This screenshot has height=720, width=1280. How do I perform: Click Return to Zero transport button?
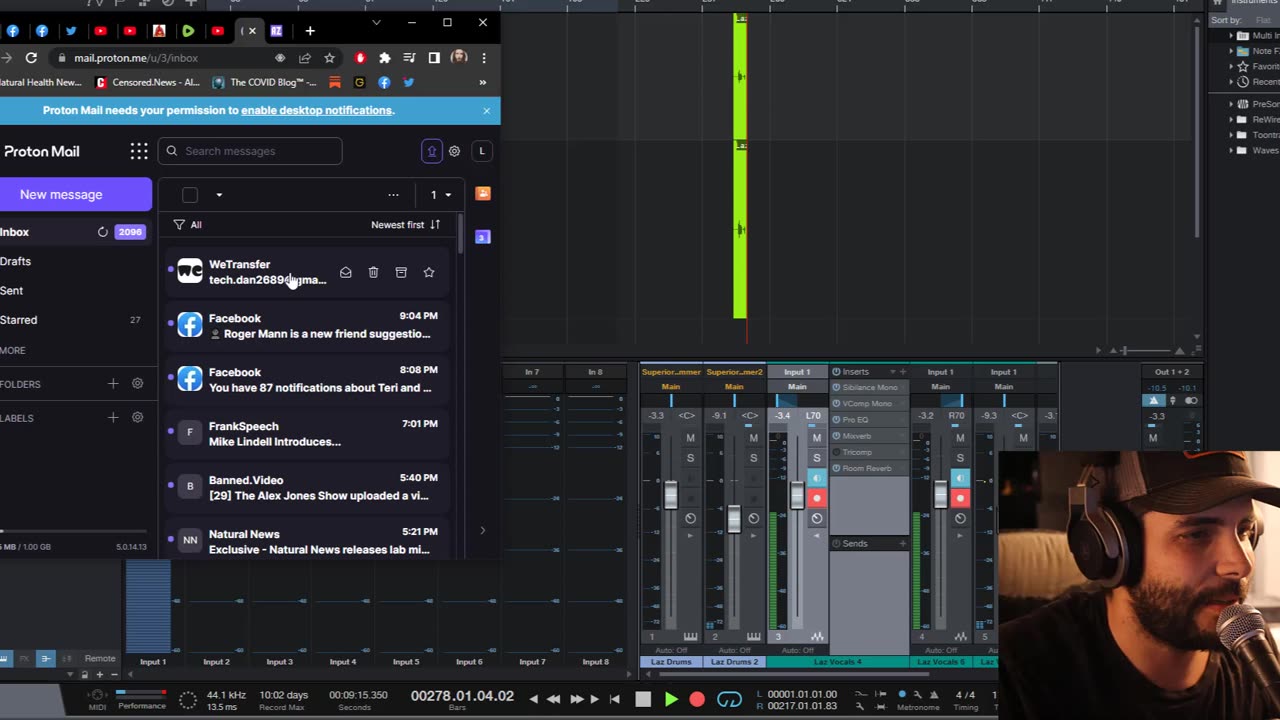(614, 700)
